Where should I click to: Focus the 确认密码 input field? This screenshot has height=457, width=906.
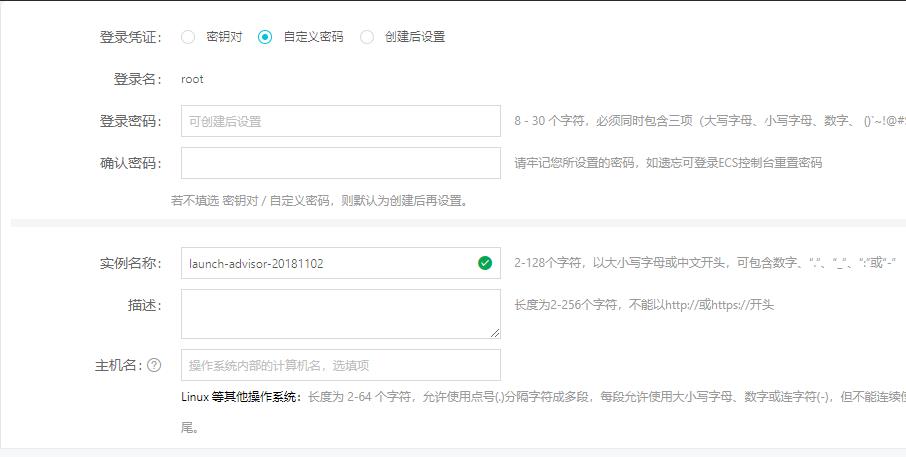click(x=340, y=163)
